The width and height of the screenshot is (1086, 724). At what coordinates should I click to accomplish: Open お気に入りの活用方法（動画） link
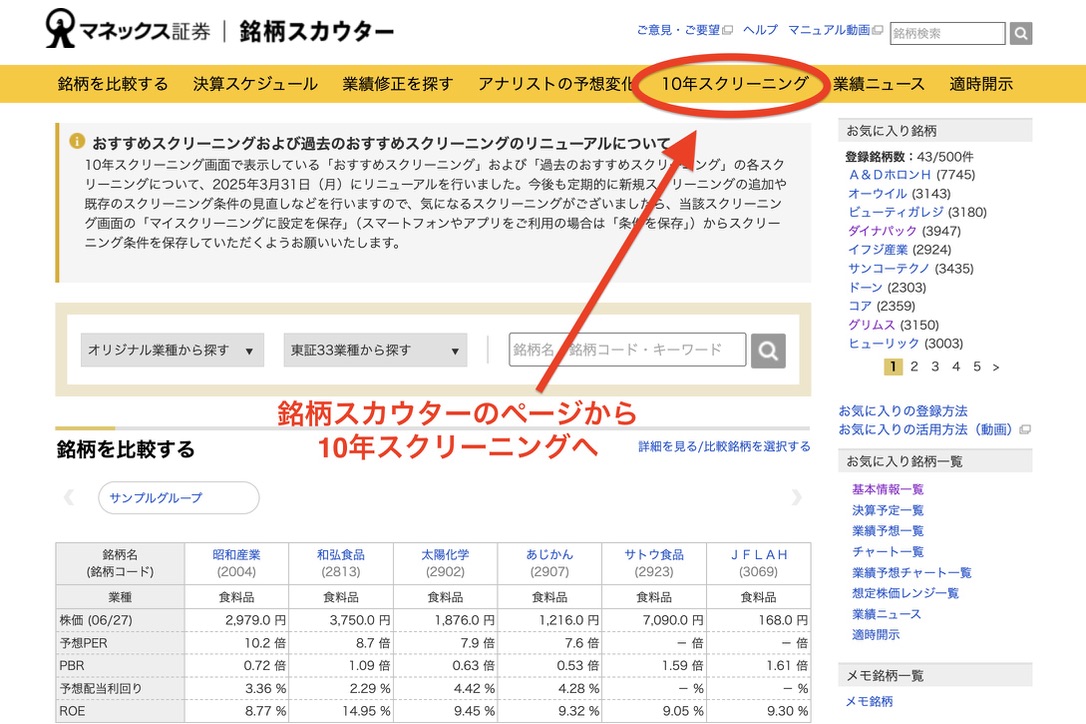[x=925, y=430]
